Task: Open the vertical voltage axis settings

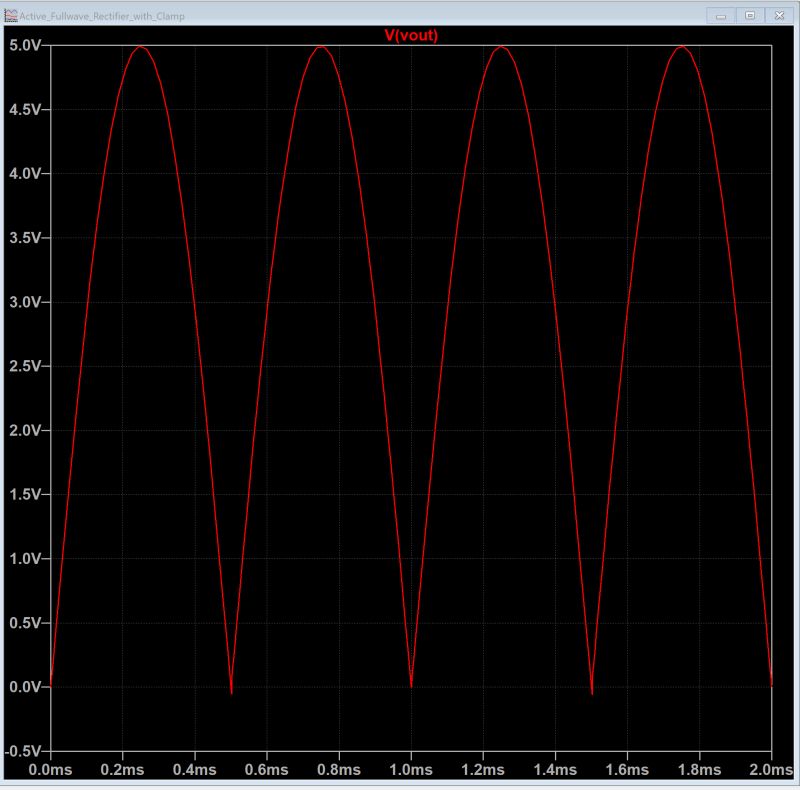Action: click(x=25, y=400)
